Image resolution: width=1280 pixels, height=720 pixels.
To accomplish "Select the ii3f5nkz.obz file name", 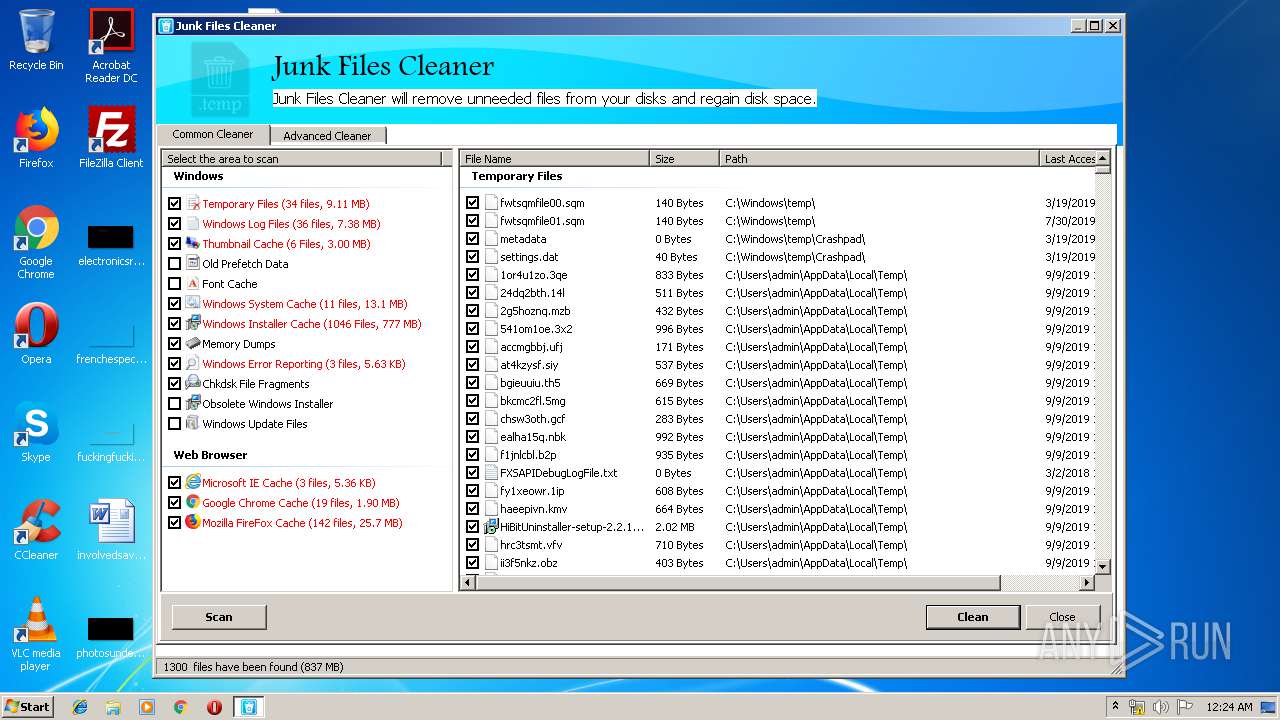I will 529,563.
